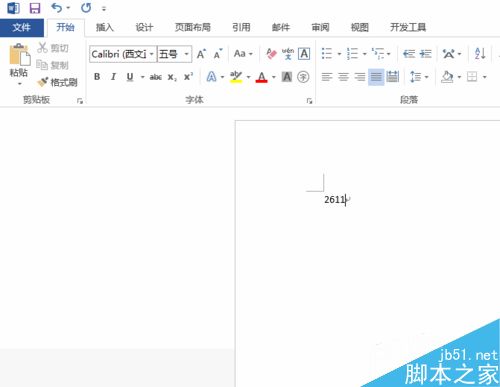
Task: Click the Asian layout icon
Action: (x=448, y=54)
